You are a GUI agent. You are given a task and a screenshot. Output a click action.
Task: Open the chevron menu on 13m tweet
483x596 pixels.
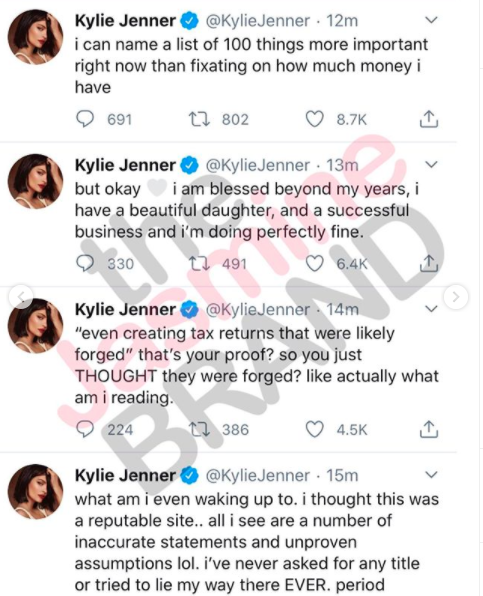(x=431, y=165)
